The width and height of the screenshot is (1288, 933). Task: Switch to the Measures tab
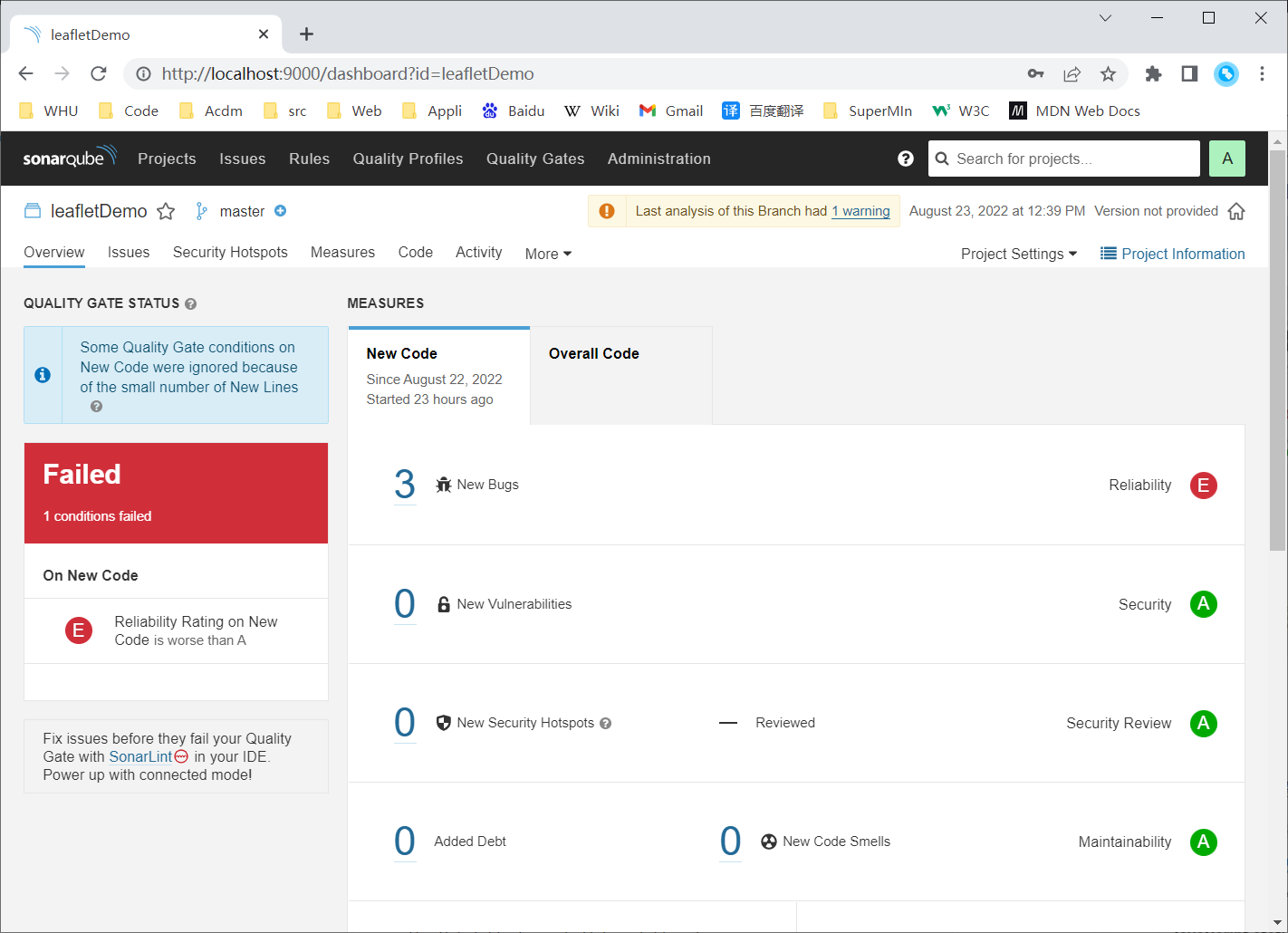[342, 253]
